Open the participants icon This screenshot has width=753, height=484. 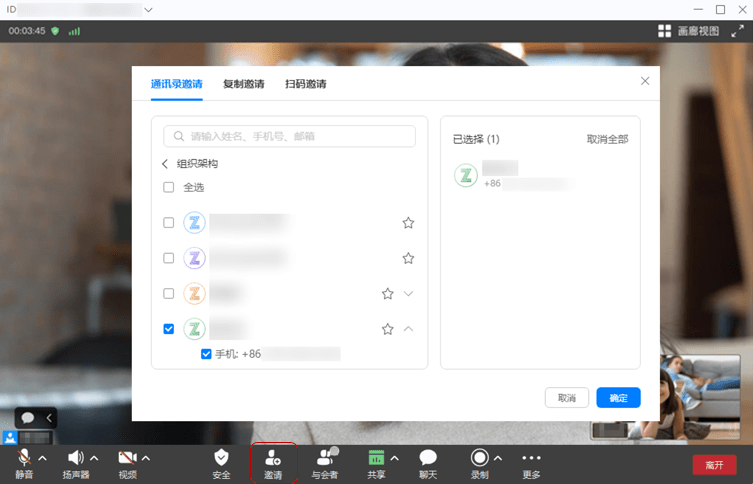pos(324,458)
